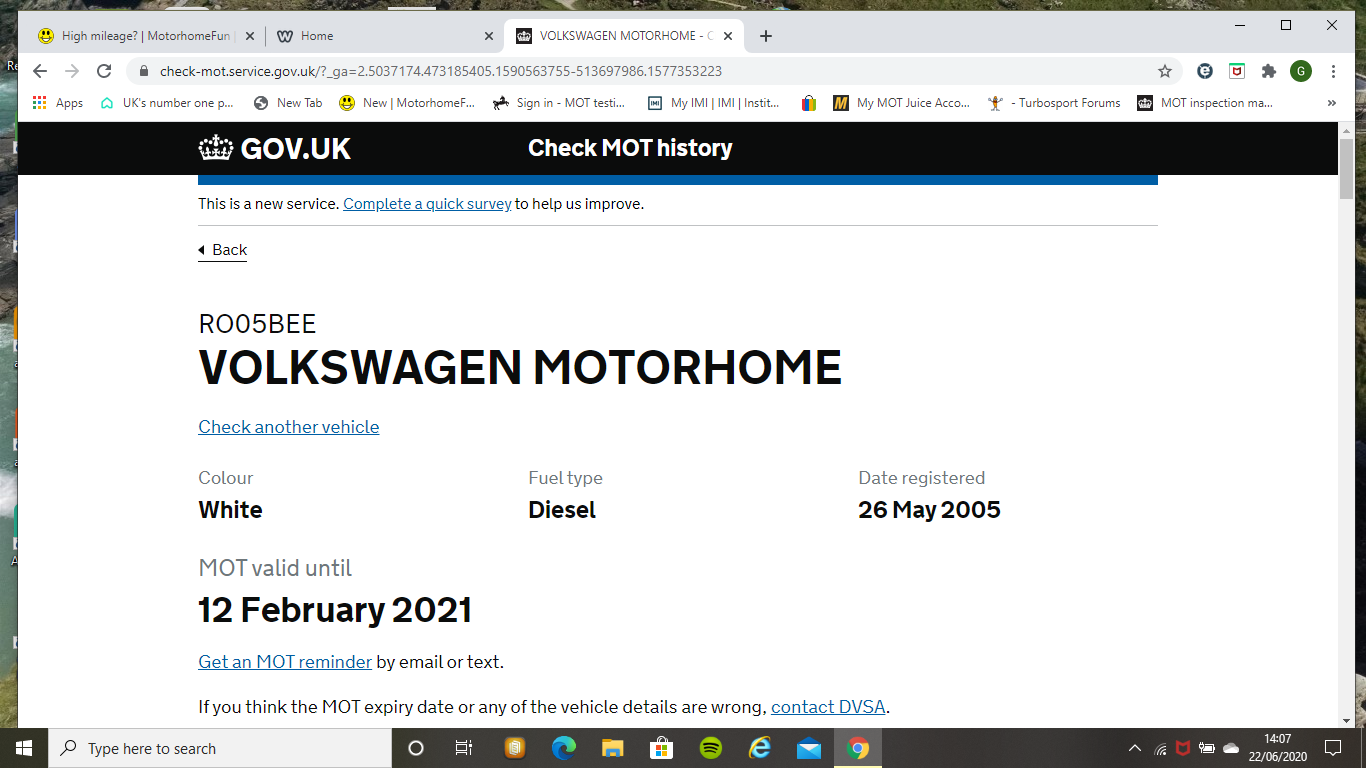This screenshot has width=1366, height=768.
Task: Open the Apps bookmarks shortcut
Action: point(58,103)
